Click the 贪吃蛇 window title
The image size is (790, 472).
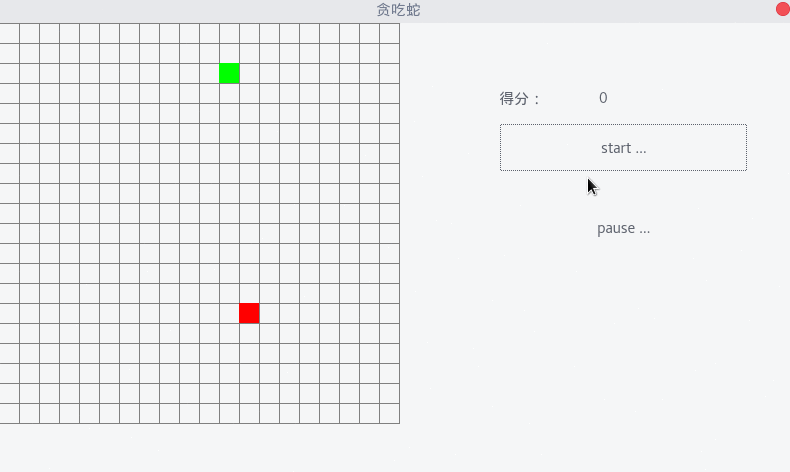click(398, 10)
